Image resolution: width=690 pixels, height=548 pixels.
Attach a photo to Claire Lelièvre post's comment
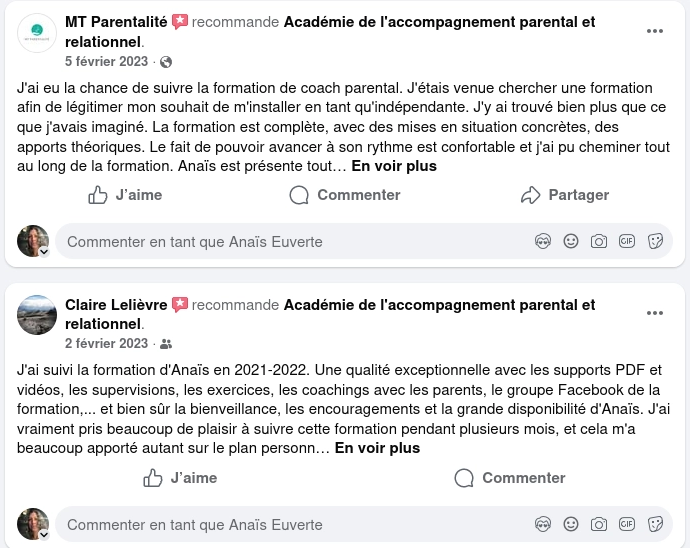[x=599, y=524]
